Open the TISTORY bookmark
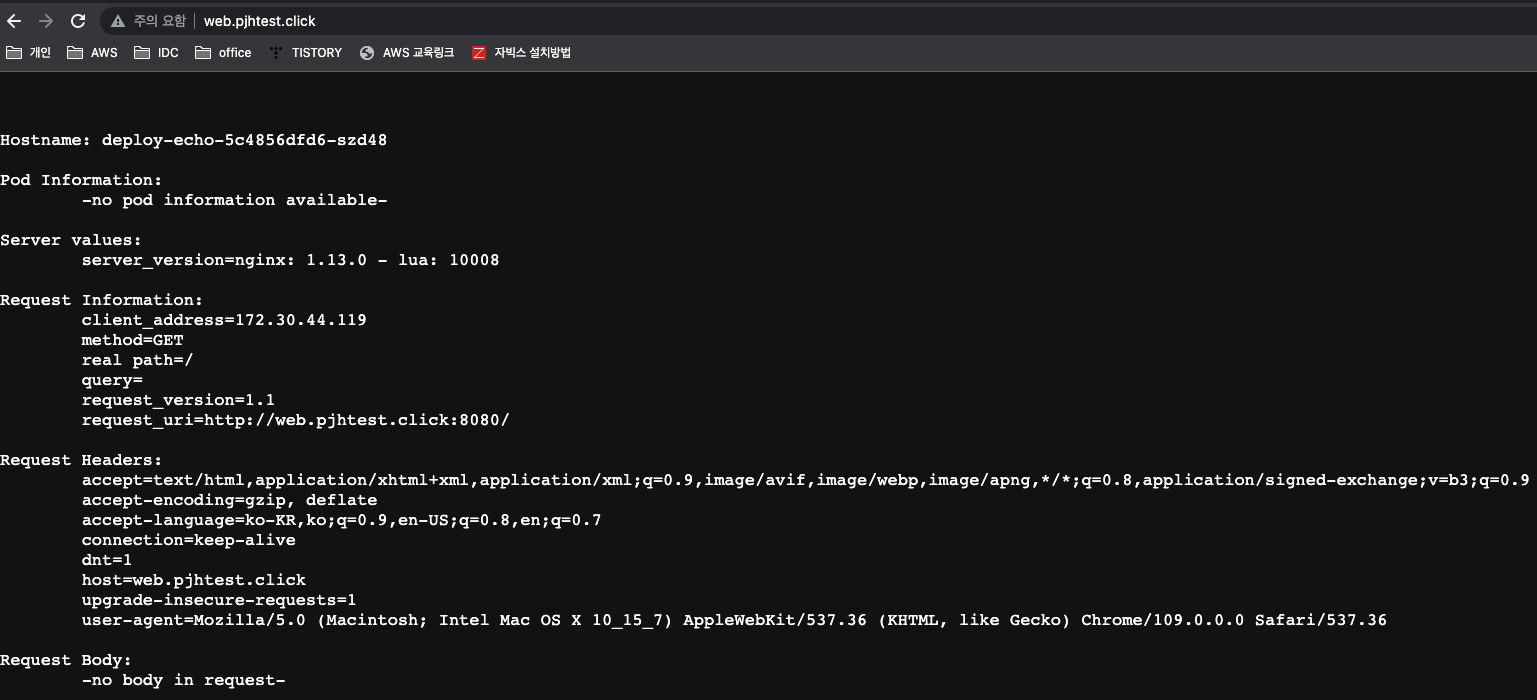Screen dimensions: 1537x700 tap(306, 53)
